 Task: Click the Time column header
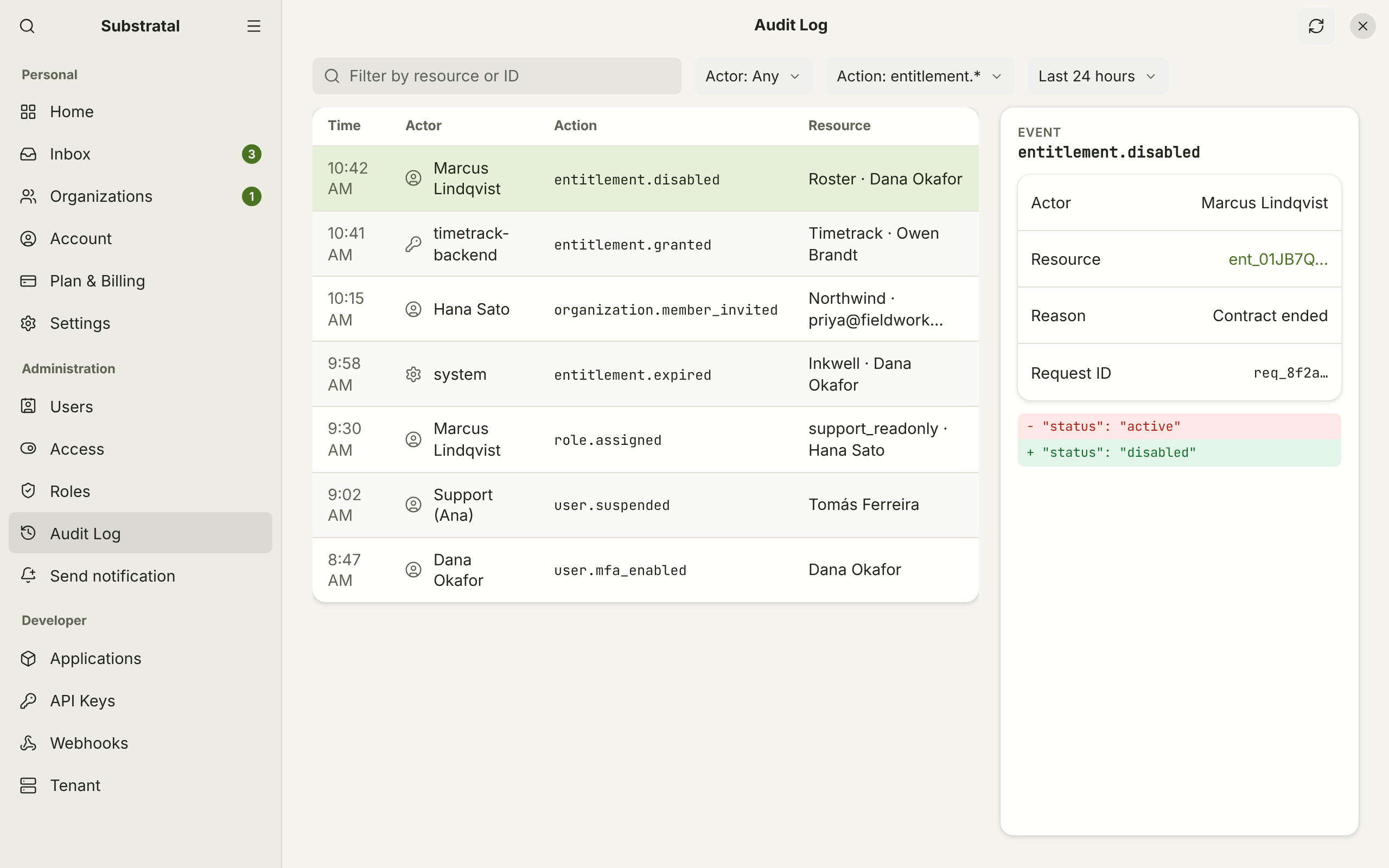point(344,125)
